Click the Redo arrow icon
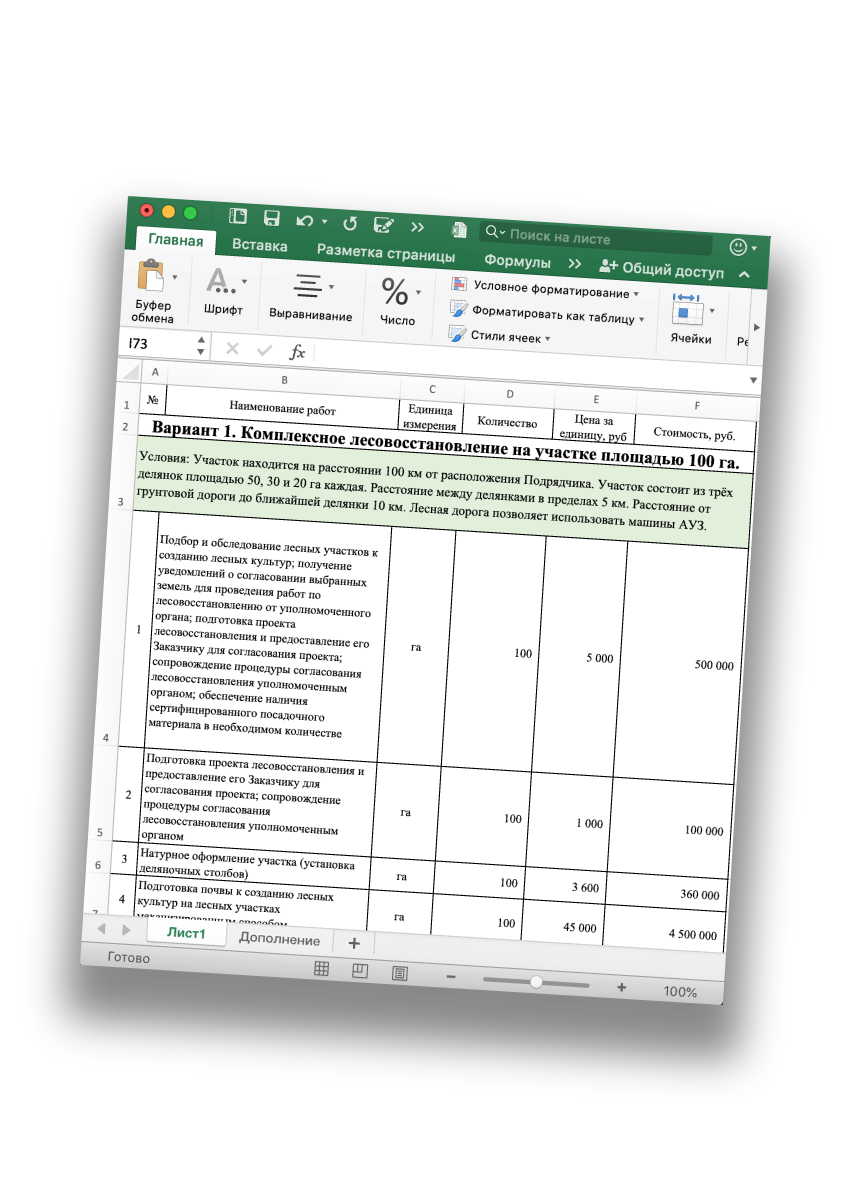 [x=349, y=221]
